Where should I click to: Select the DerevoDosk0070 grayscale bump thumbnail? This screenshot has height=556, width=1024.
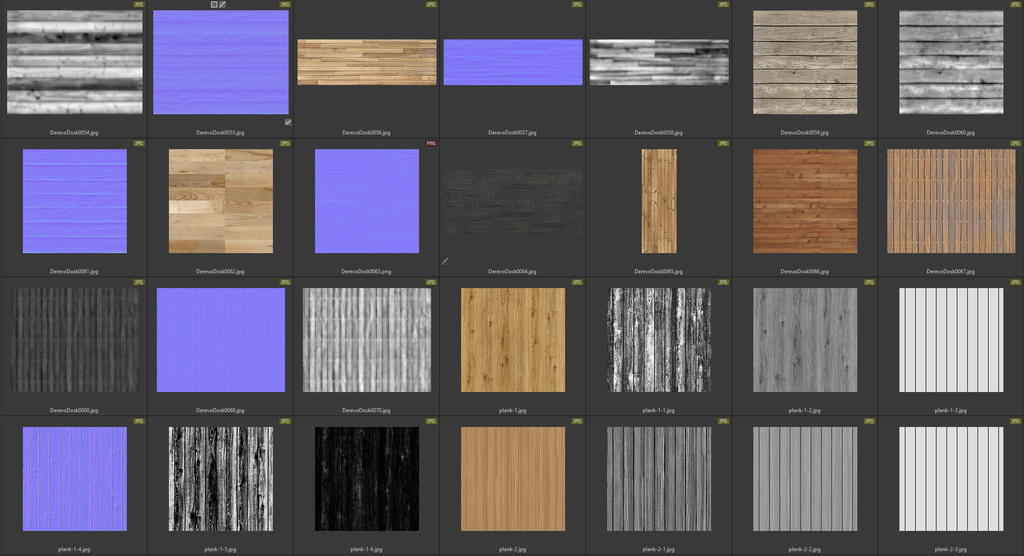pos(367,340)
